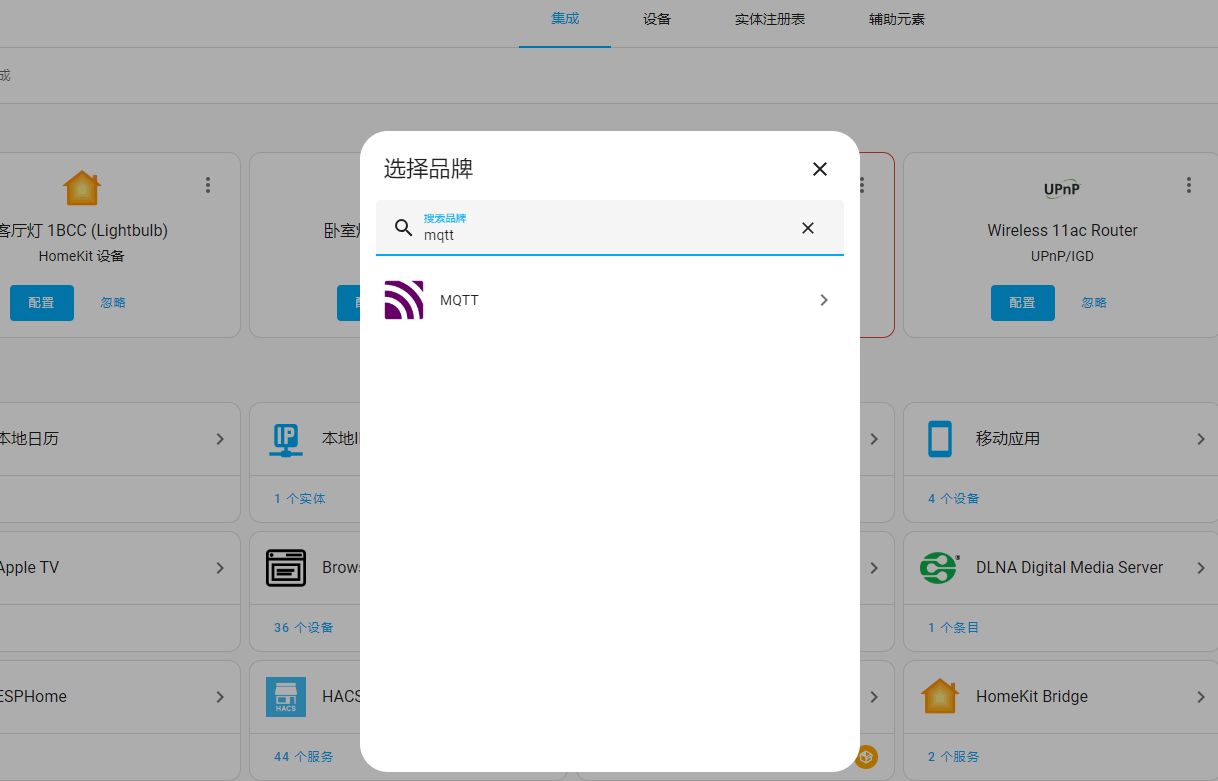Click the 移动应用 phone icon
This screenshot has width=1218, height=781.
939,439
